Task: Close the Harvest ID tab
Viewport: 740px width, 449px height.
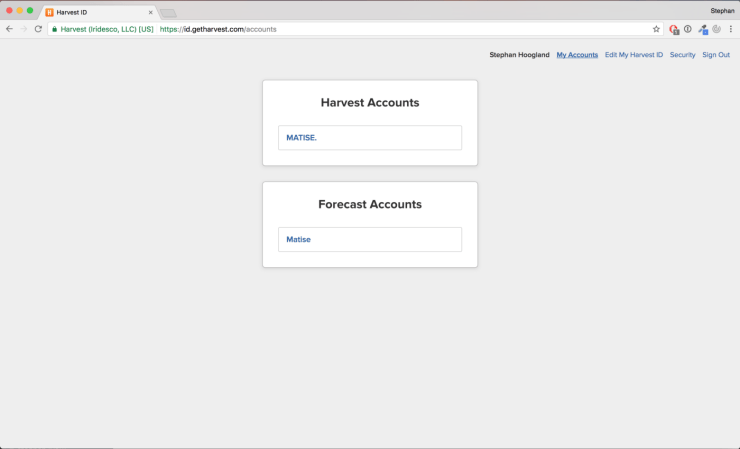Action: point(151,12)
